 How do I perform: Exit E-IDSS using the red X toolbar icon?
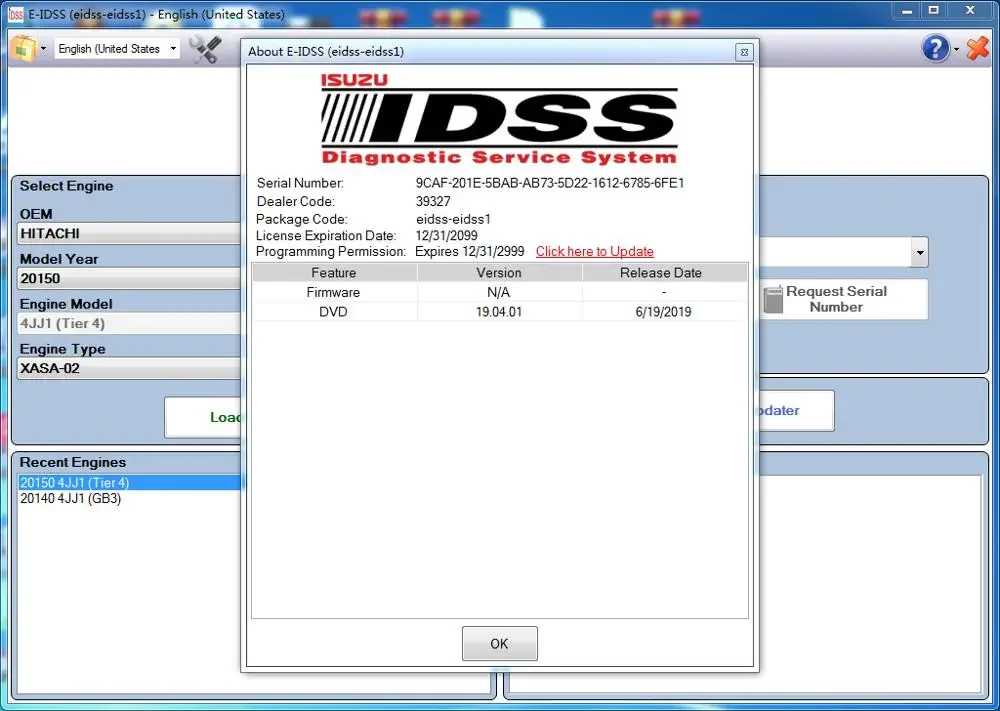click(977, 47)
